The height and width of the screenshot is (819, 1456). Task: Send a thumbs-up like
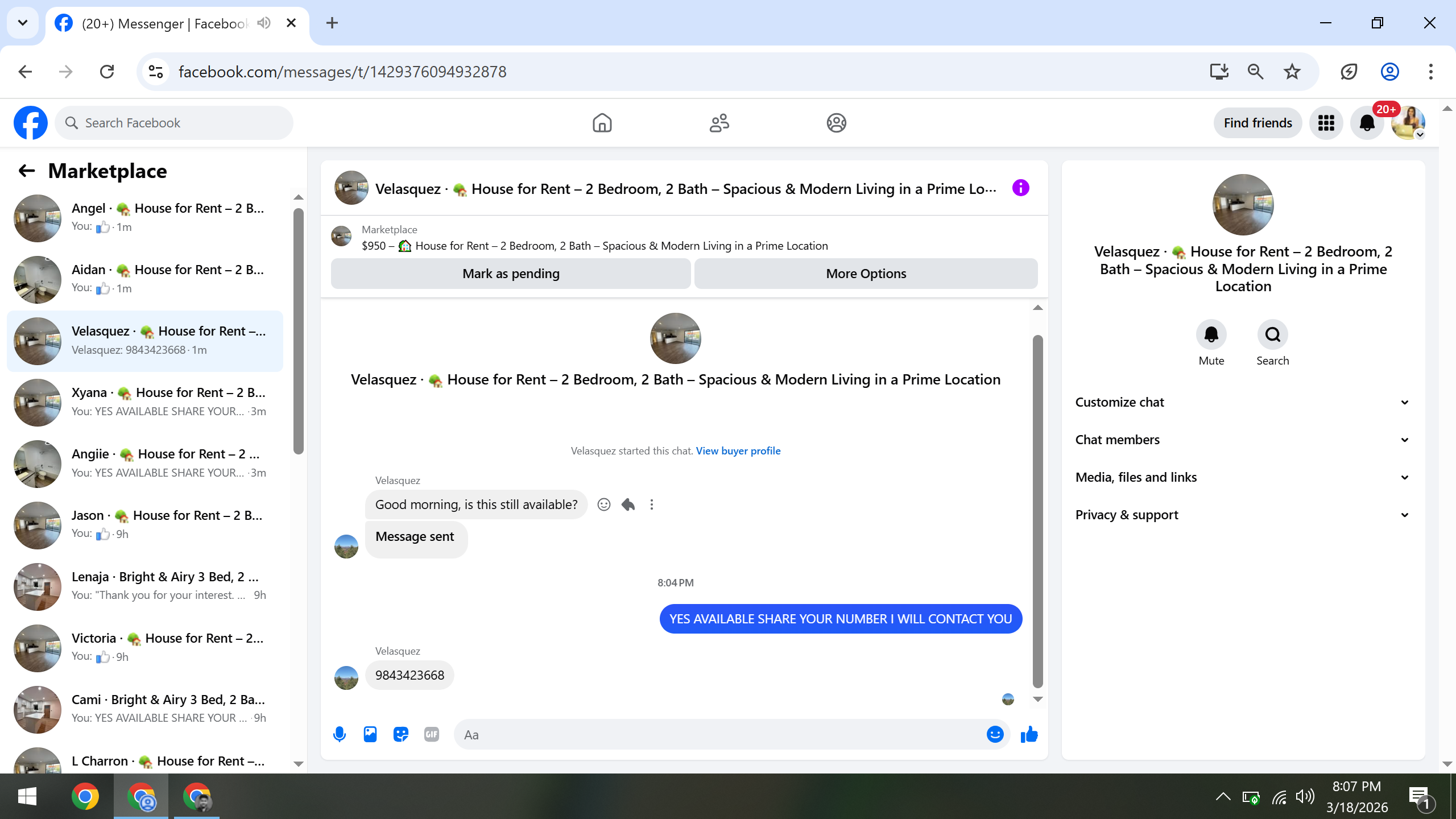click(1029, 734)
